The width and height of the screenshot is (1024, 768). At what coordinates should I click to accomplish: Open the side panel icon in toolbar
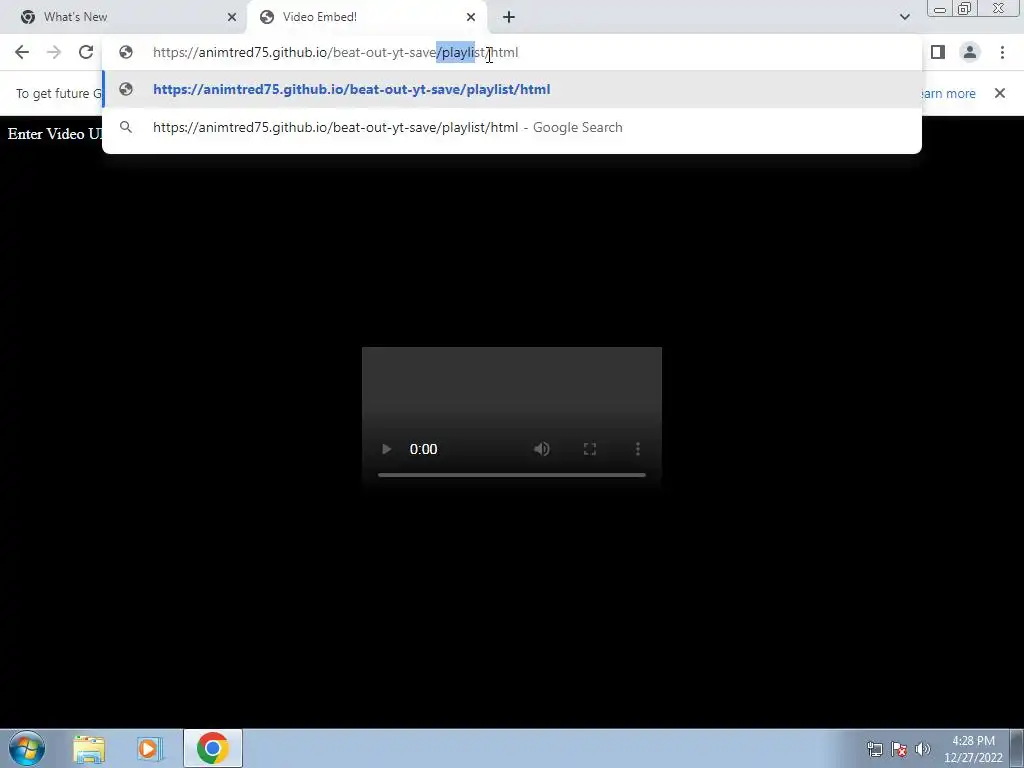tap(938, 52)
